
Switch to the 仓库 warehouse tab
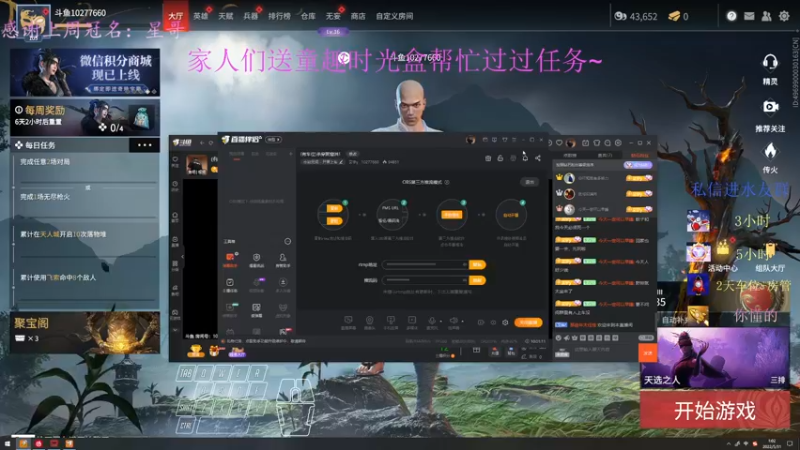[x=308, y=16]
